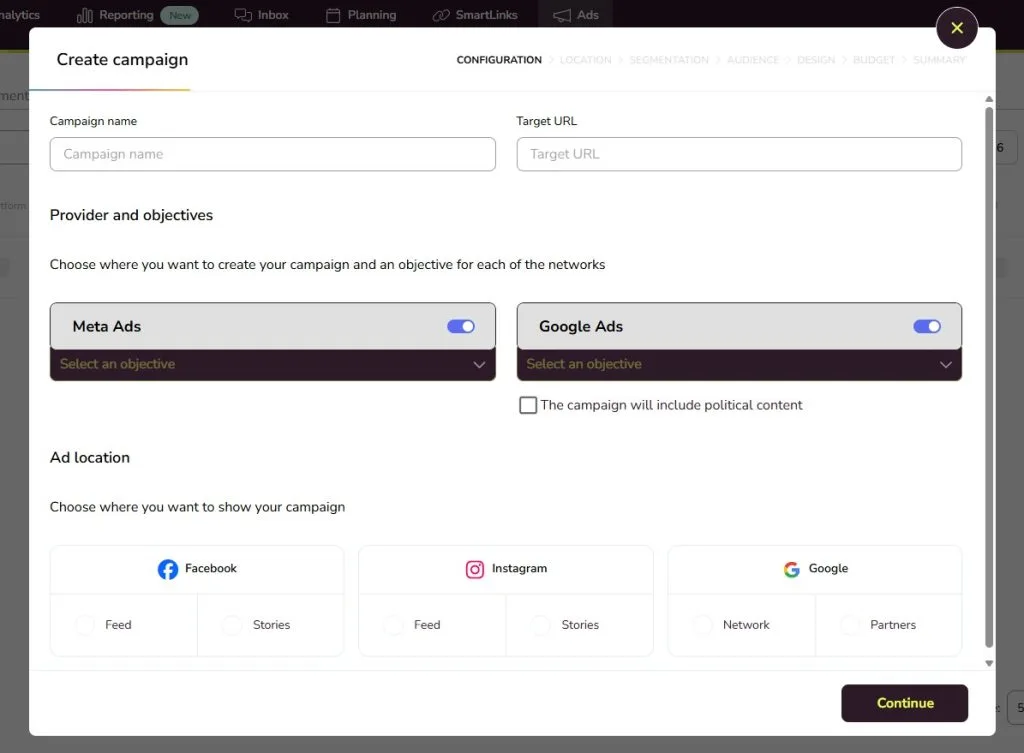This screenshot has width=1024, height=753.
Task: Close the Create campaign dialog
Action: click(957, 28)
